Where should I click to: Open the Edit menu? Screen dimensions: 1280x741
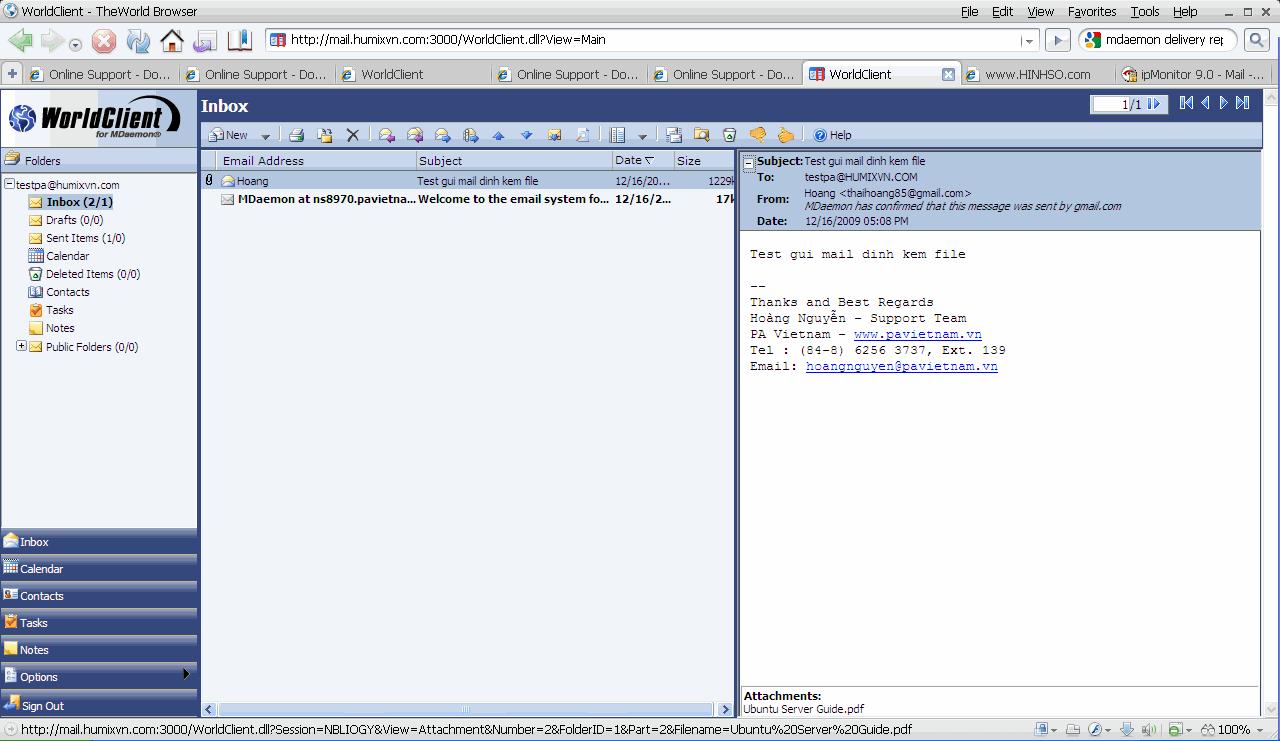tap(1002, 11)
